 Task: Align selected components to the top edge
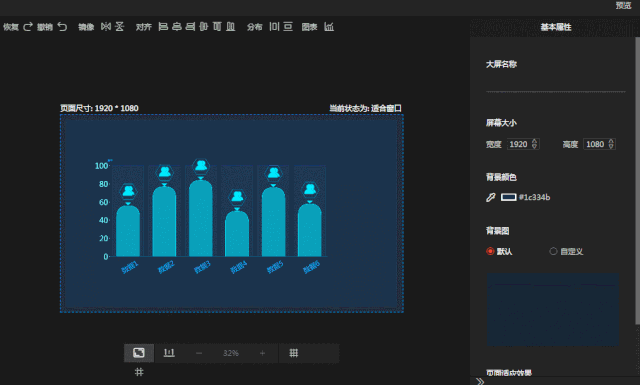pos(217,27)
